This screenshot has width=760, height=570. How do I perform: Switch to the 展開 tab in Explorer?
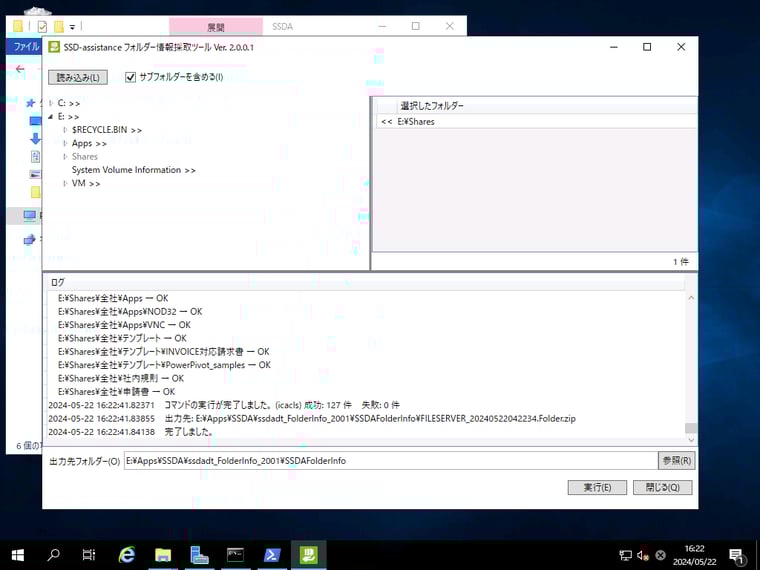coord(216,27)
